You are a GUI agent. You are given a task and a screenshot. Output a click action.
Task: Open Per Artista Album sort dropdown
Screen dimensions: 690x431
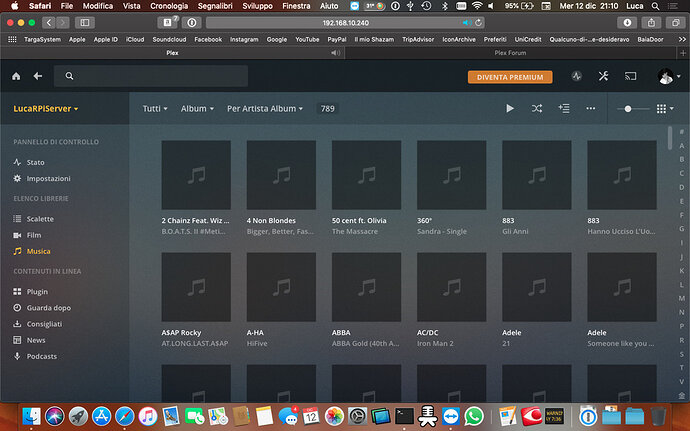pos(265,108)
